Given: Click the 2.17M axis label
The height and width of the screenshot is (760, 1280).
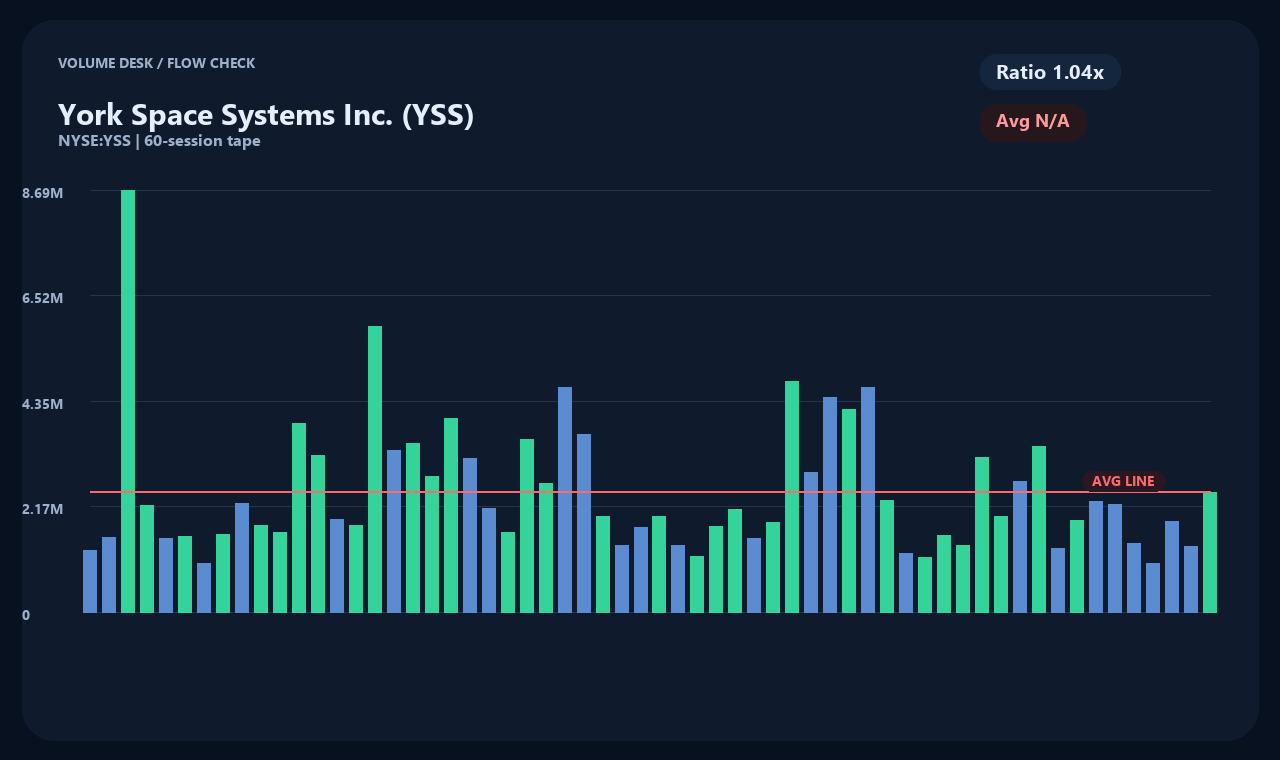Looking at the screenshot, I should click(43, 509).
